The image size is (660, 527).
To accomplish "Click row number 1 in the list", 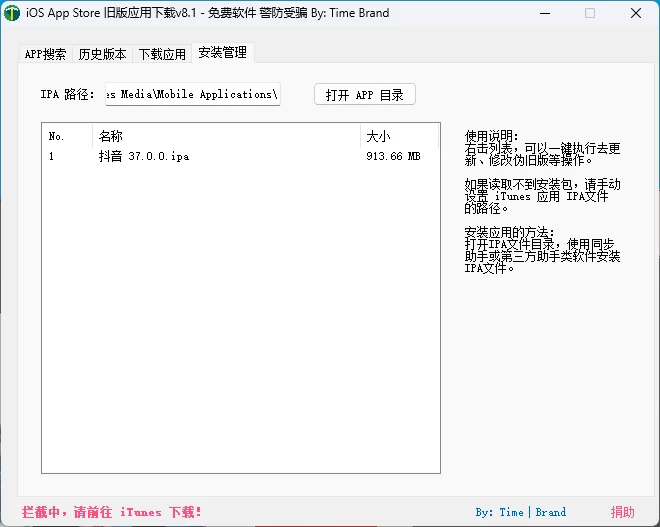I will [x=51, y=156].
